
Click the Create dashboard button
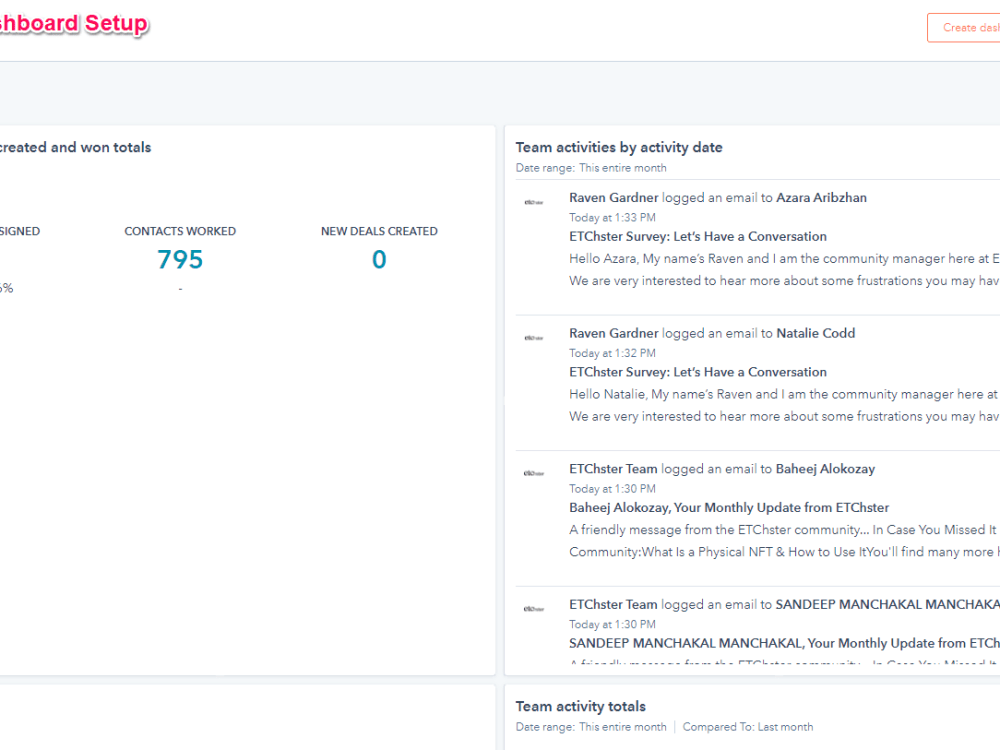pos(964,27)
